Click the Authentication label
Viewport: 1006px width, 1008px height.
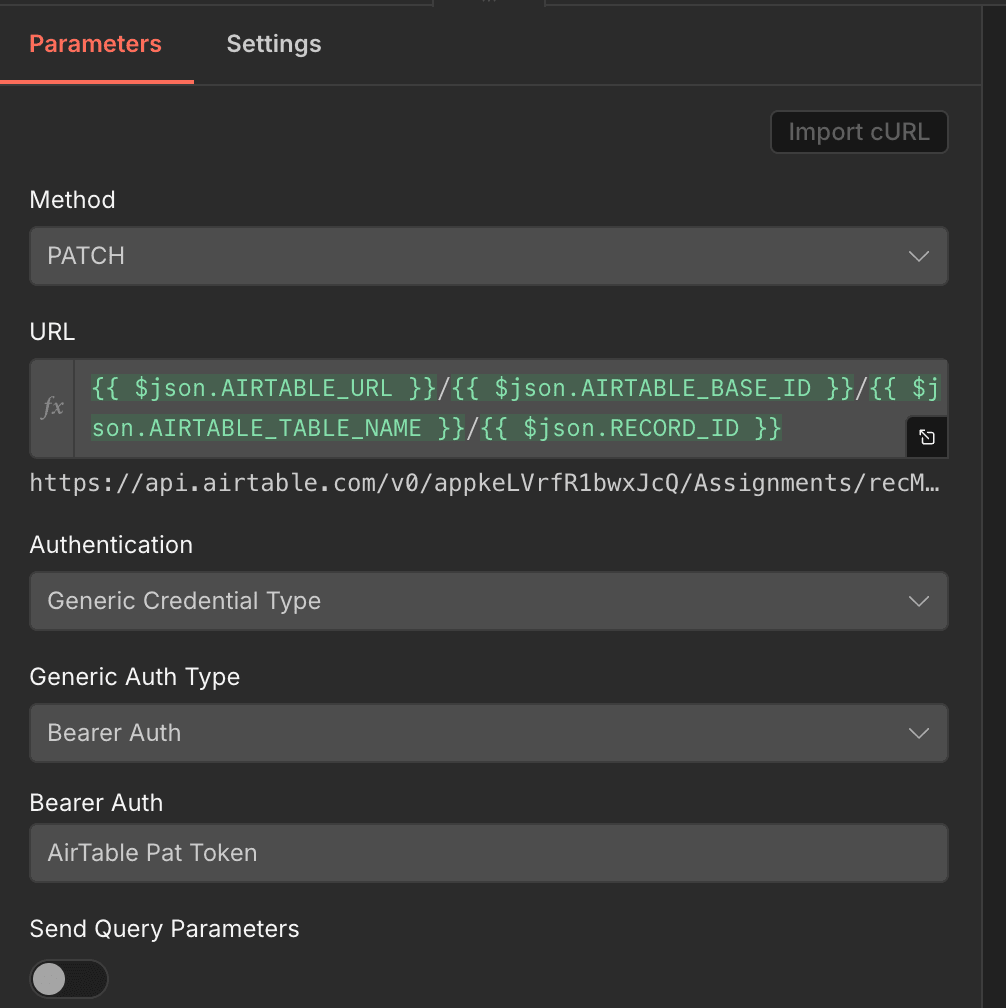(111, 545)
